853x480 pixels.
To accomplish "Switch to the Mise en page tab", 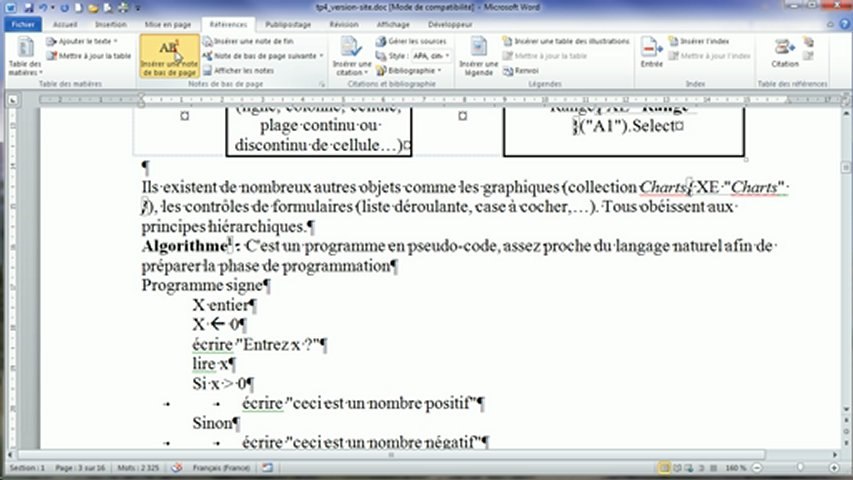I will [168, 24].
